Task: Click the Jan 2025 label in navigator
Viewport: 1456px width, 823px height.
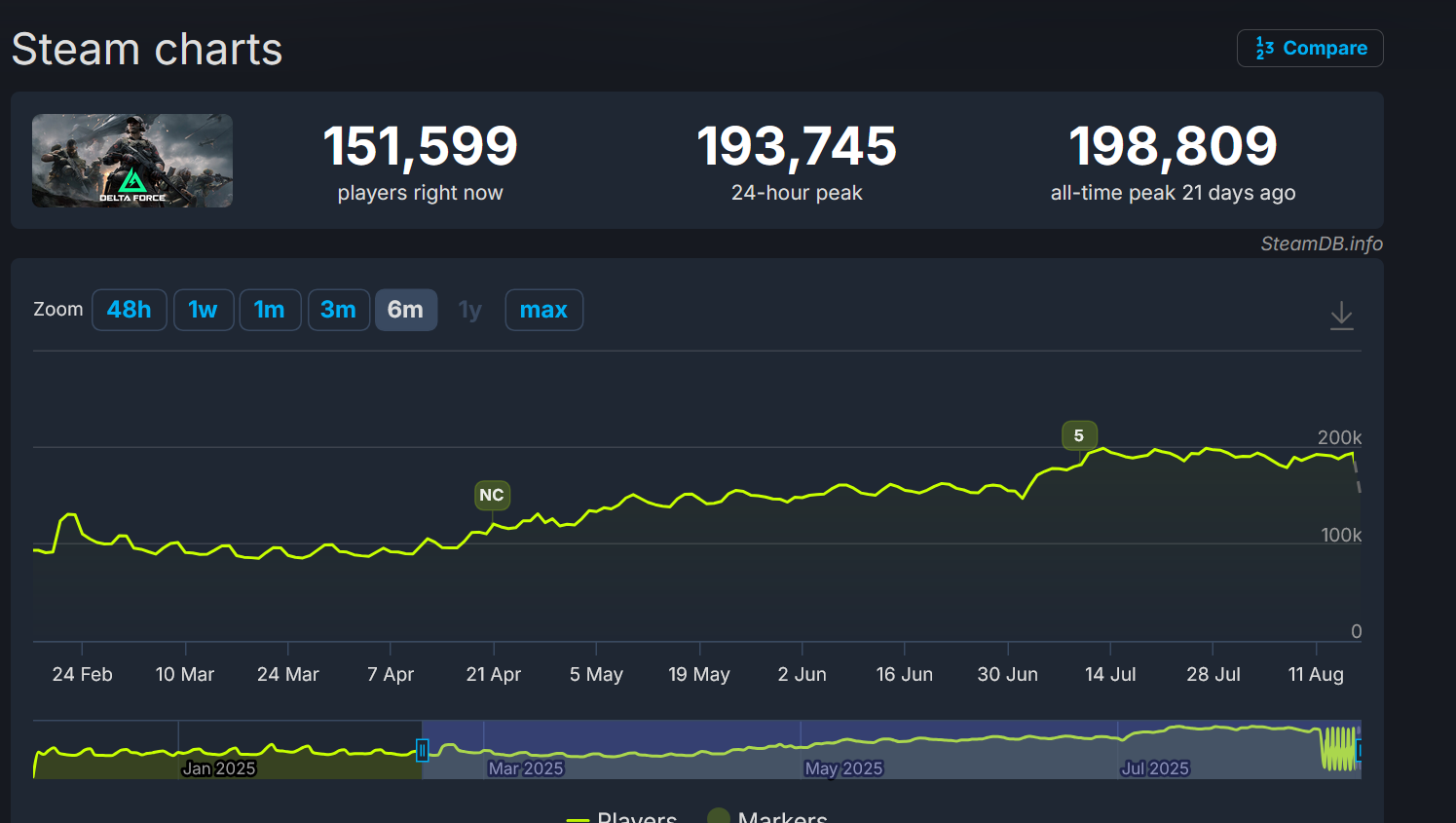Action: pyautogui.click(x=219, y=768)
